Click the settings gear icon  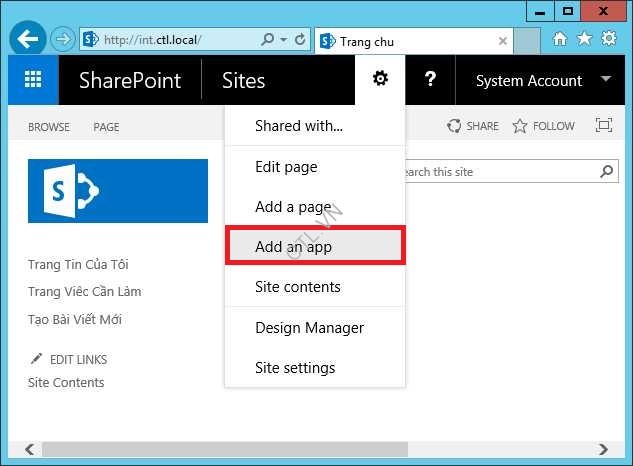coord(380,79)
